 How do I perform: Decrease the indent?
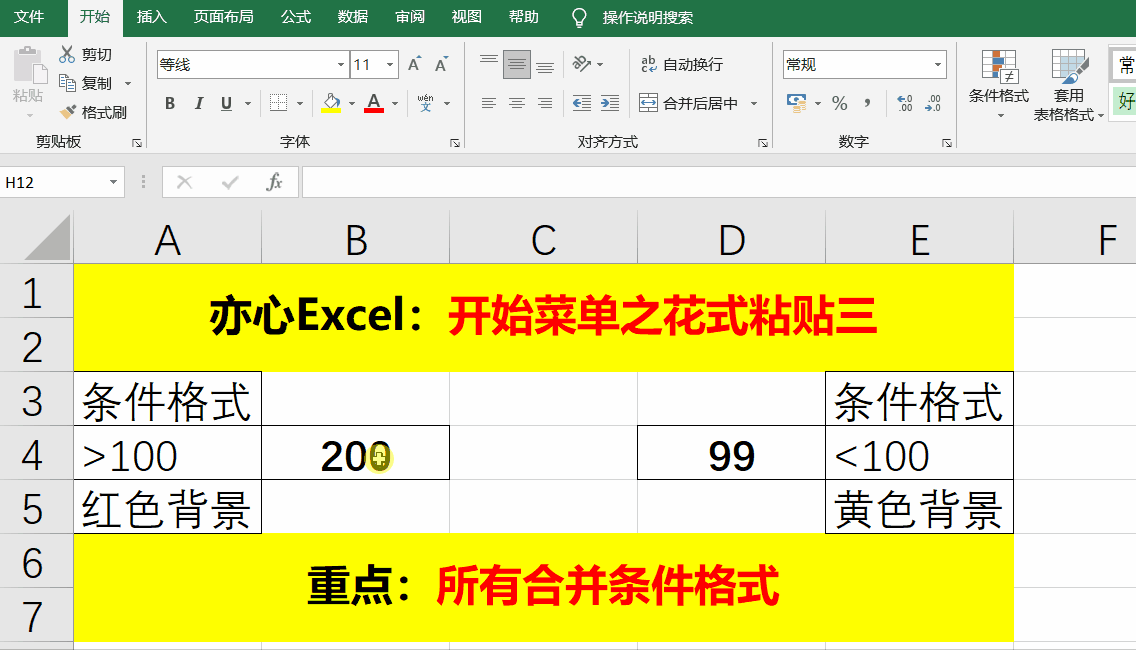pyautogui.click(x=582, y=104)
